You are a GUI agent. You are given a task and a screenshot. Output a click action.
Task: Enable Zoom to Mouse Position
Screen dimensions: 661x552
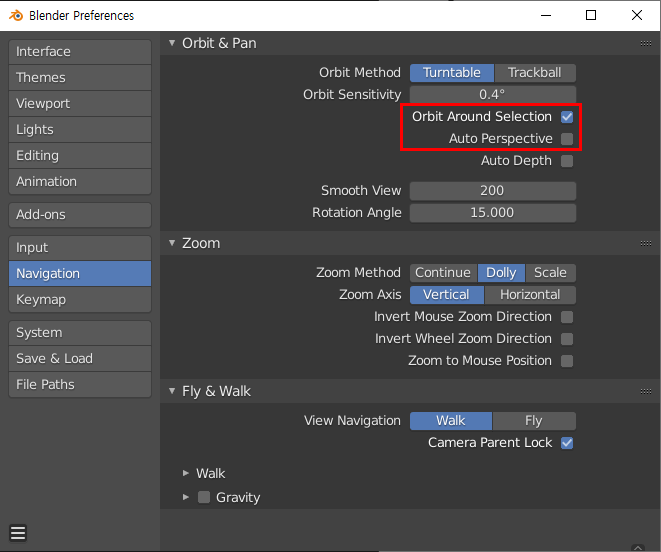click(x=567, y=361)
